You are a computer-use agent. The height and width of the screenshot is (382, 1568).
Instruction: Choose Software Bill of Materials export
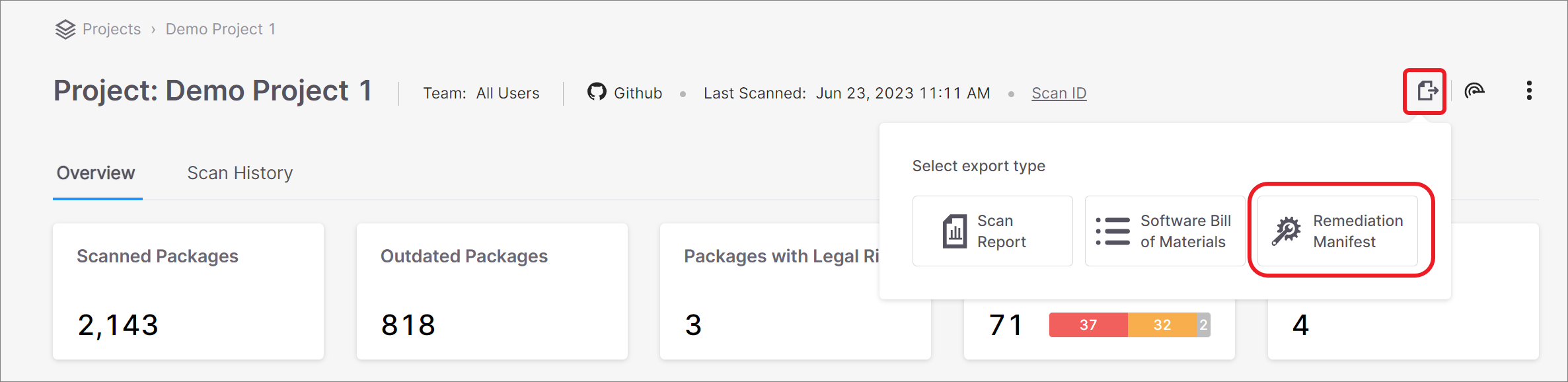point(1165,231)
